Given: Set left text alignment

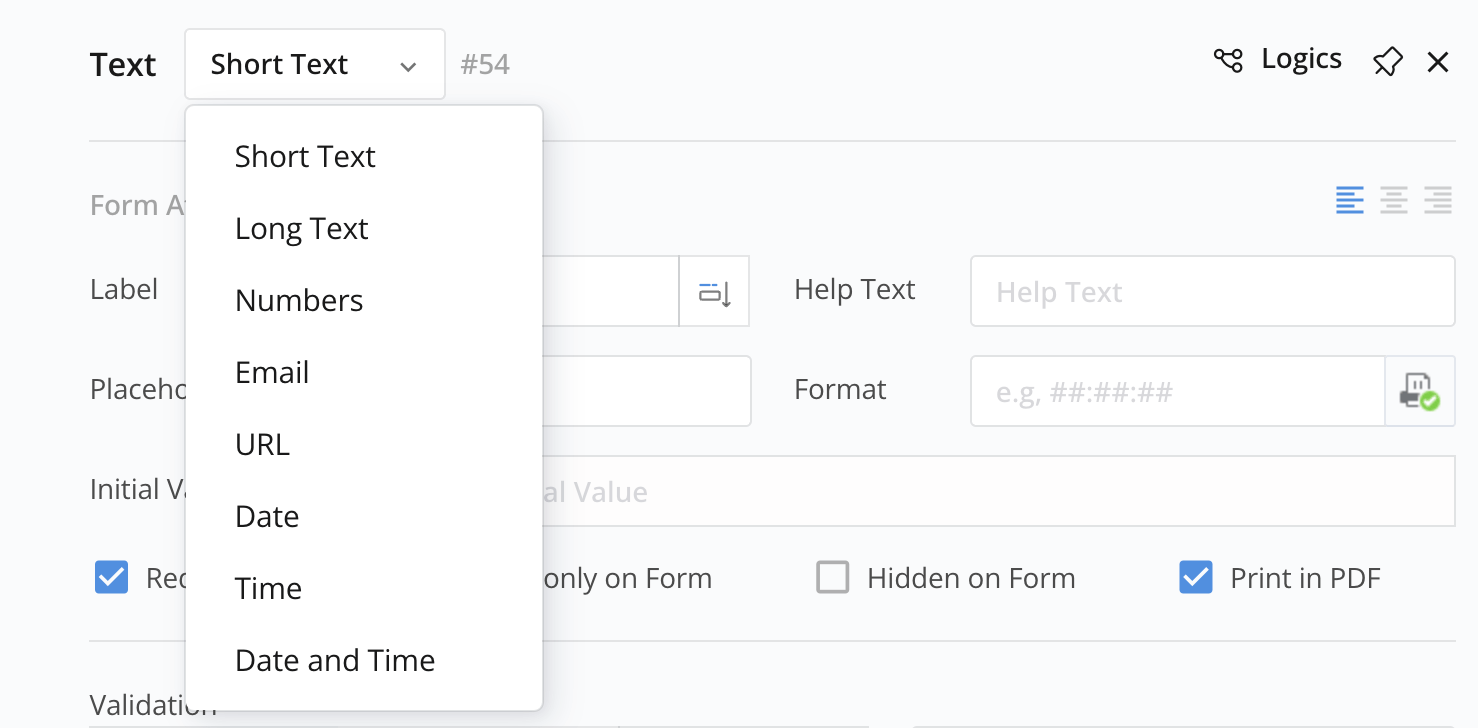Looking at the screenshot, I should 1350,200.
